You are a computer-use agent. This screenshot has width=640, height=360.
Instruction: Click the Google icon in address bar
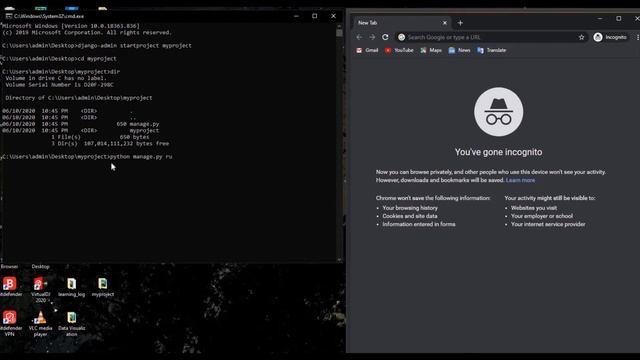(x=402, y=37)
